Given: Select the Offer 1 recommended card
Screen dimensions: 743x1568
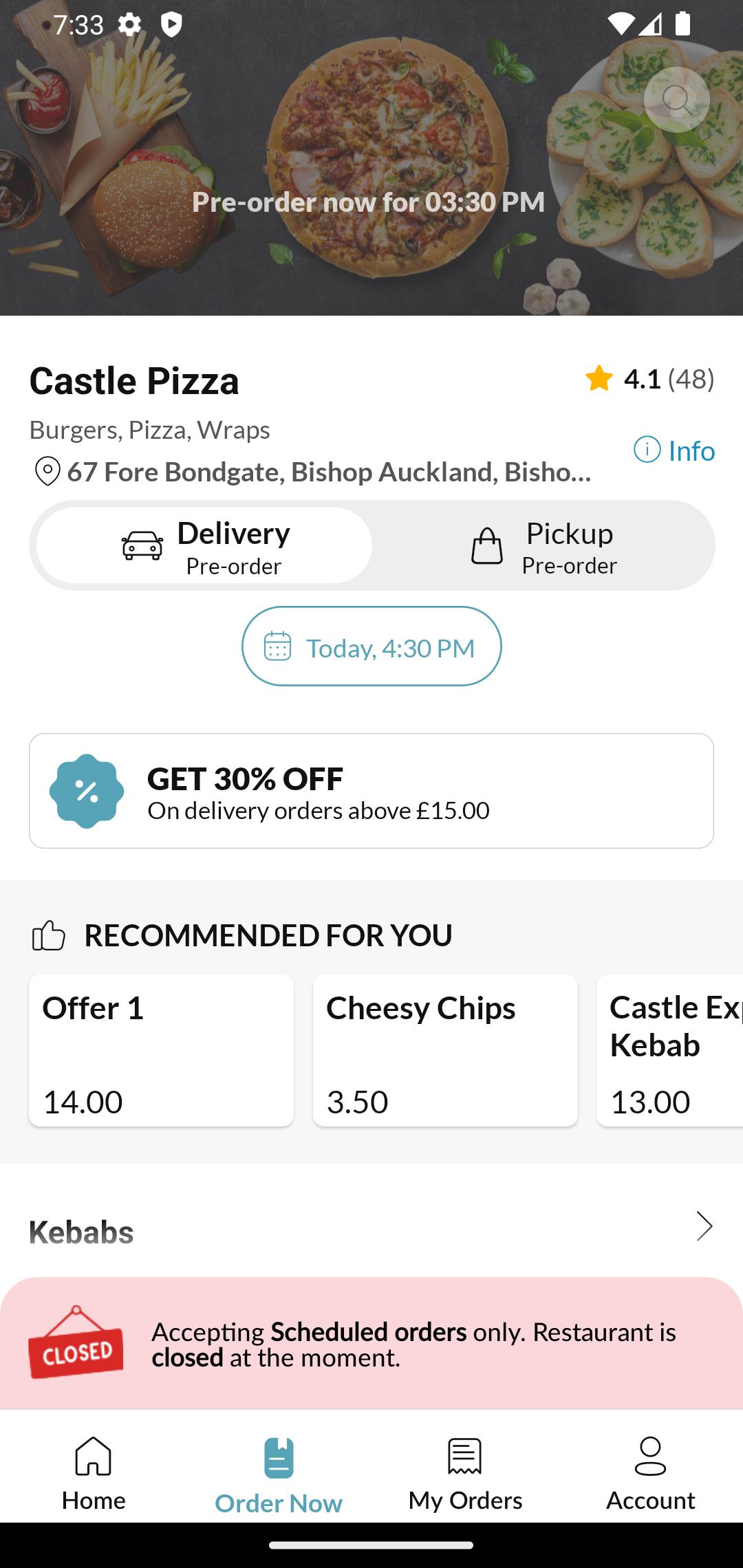Looking at the screenshot, I should [161, 1050].
